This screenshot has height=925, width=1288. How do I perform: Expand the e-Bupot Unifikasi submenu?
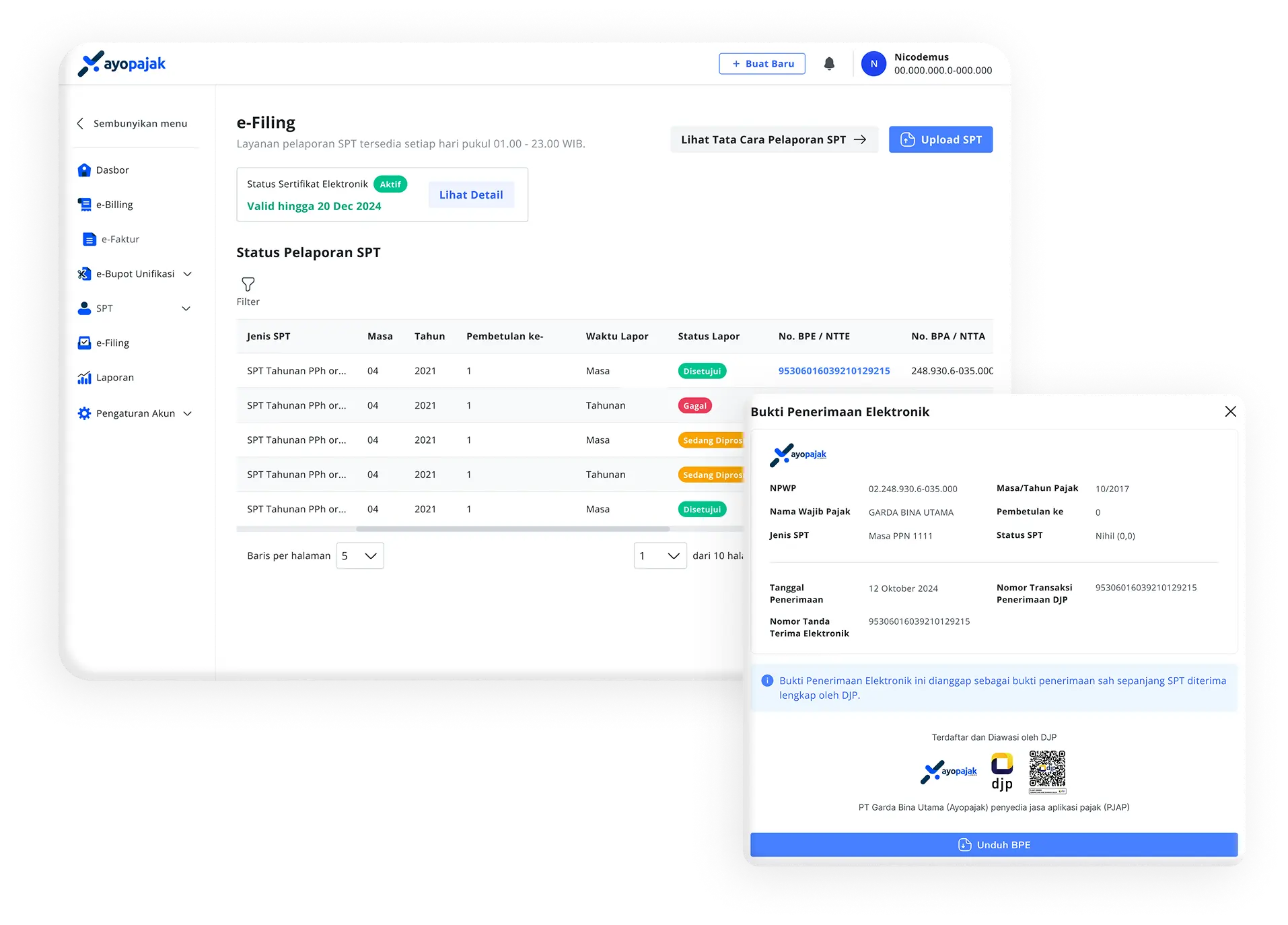(188, 274)
